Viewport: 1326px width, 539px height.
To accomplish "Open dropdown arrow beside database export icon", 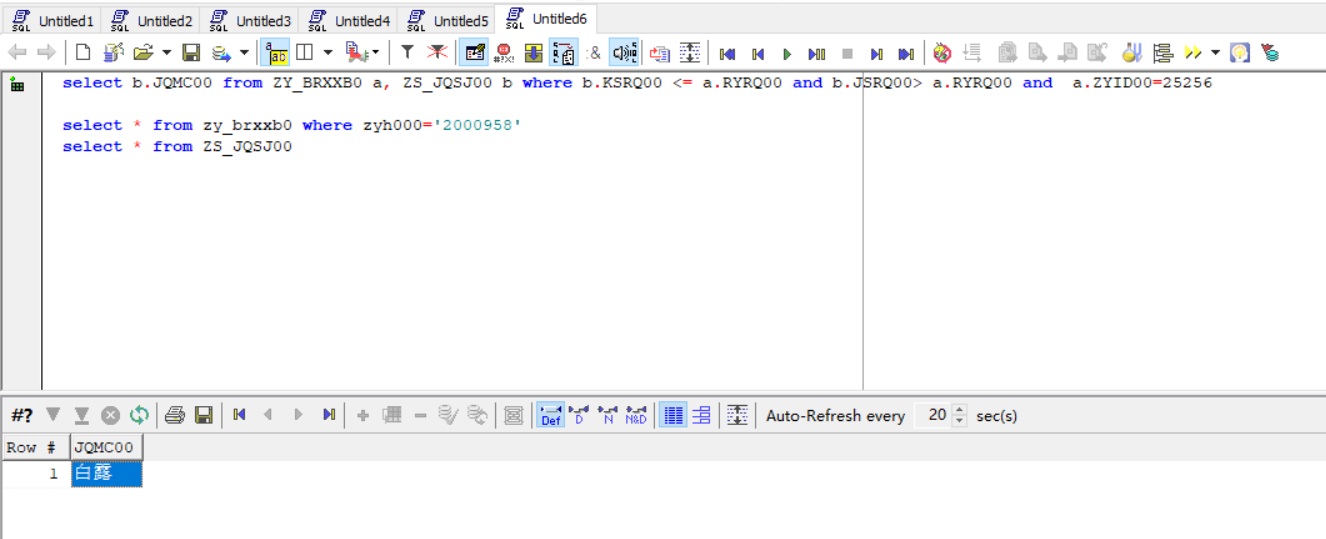I will pos(243,53).
